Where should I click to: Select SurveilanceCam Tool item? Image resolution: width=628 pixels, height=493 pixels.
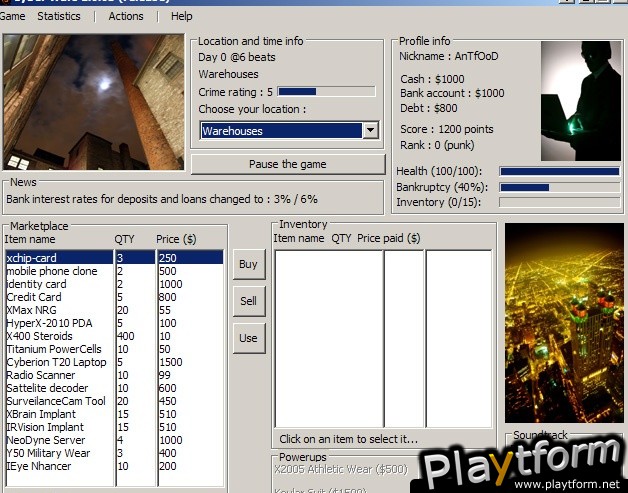(59, 401)
